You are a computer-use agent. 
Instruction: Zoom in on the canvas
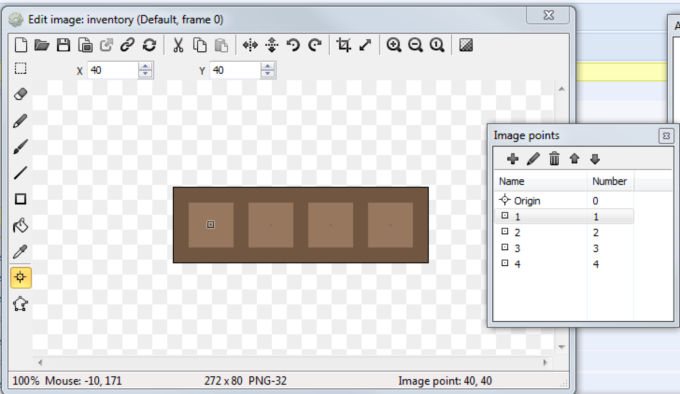(x=394, y=45)
